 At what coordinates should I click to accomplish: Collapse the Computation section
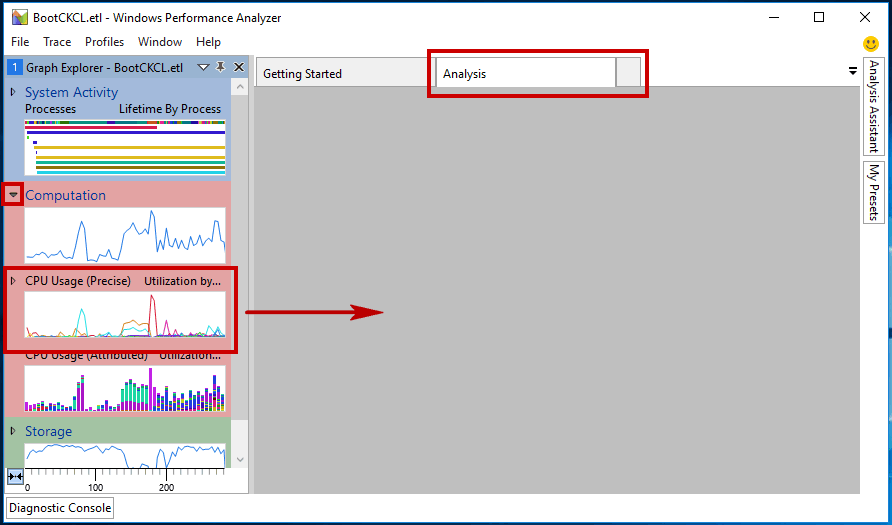coord(13,195)
